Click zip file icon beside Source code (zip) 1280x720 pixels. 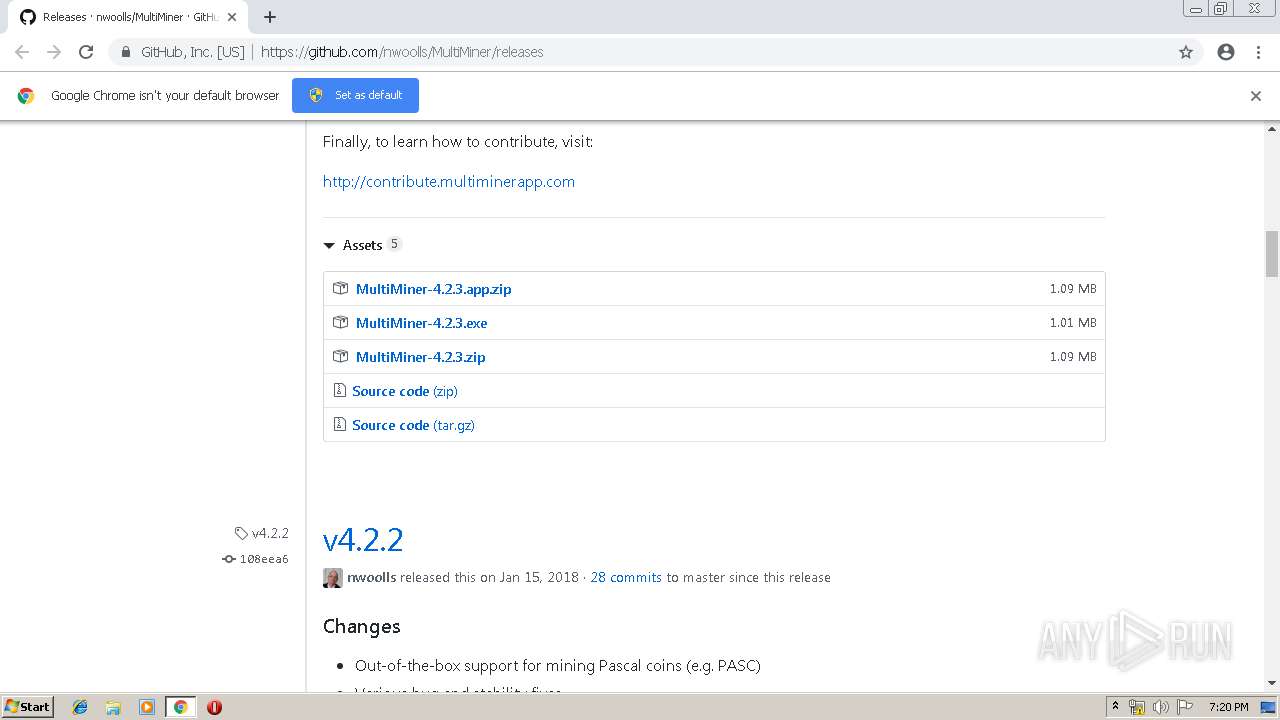(339, 391)
